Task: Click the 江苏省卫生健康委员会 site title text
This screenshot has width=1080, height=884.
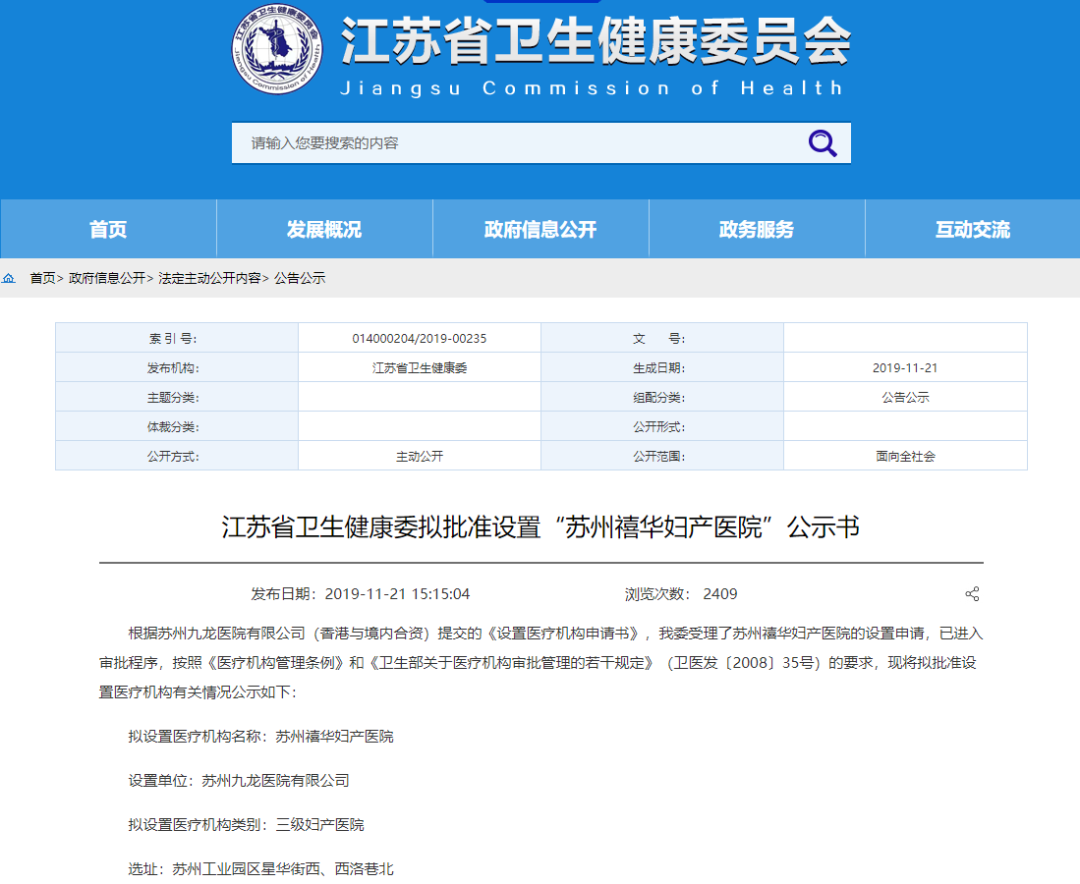Action: coord(595,42)
